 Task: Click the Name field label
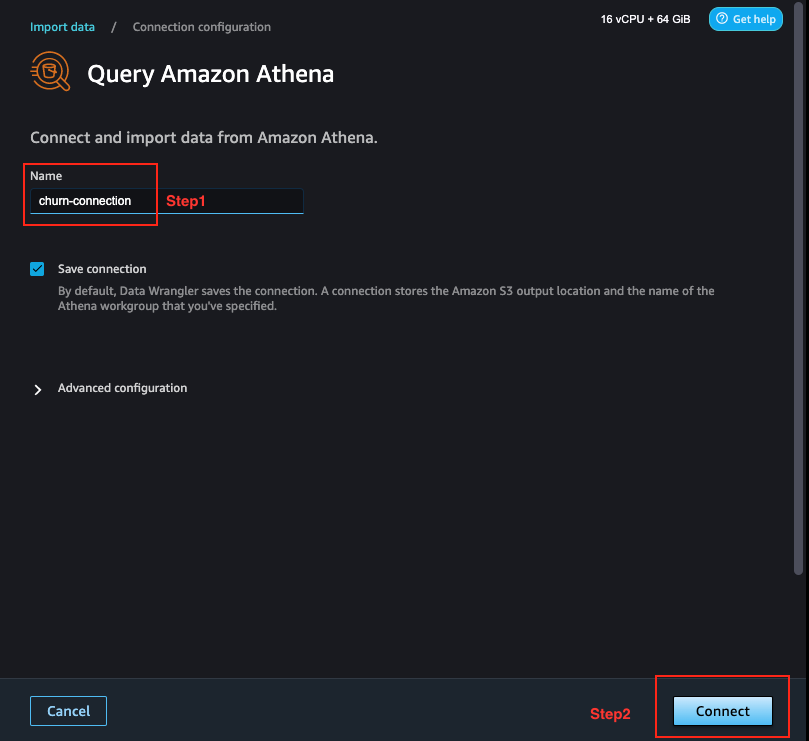click(x=46, y=176)
